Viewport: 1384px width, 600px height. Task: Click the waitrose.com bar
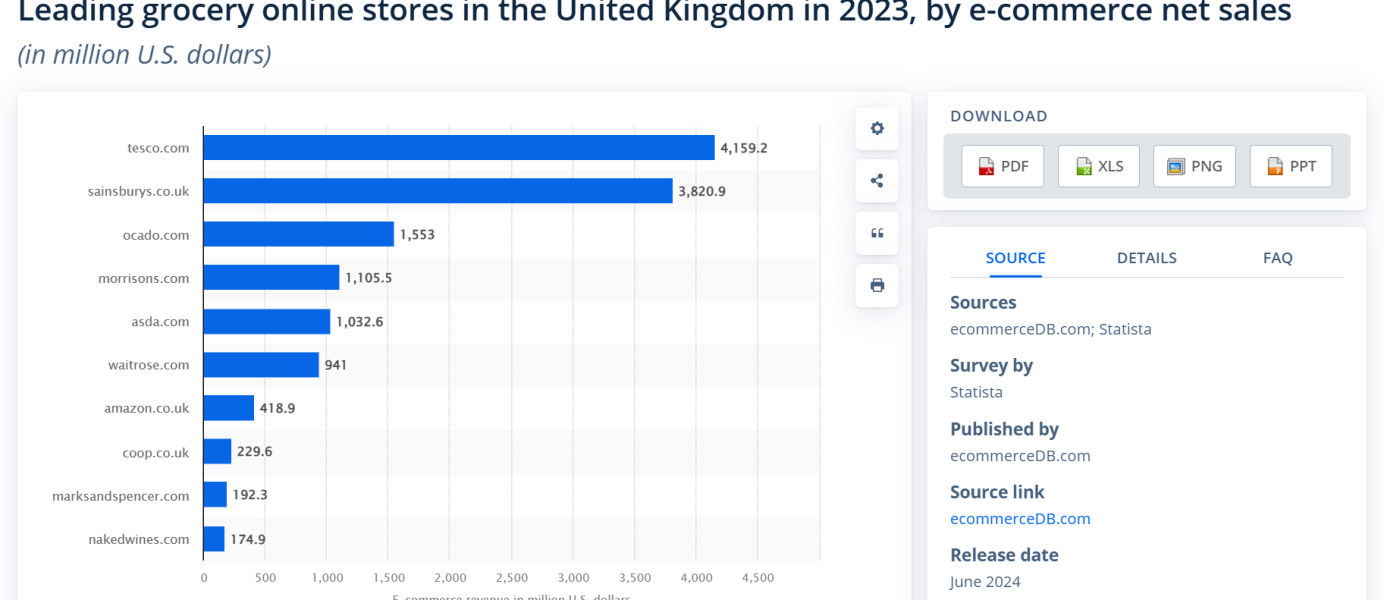(x=261, y=365)
